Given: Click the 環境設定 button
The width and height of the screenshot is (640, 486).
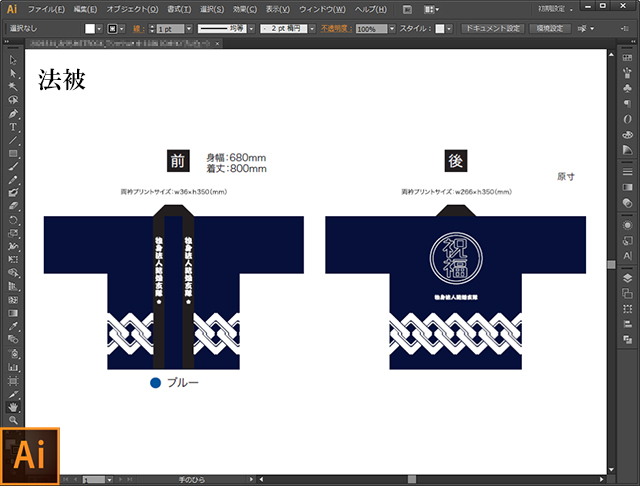Looking at the screenshot, I should 552,30.
